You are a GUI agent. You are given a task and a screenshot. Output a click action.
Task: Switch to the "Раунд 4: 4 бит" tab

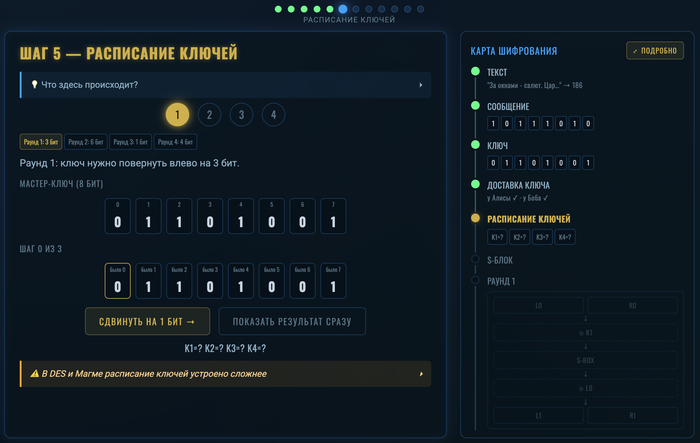tap(175, 142)
